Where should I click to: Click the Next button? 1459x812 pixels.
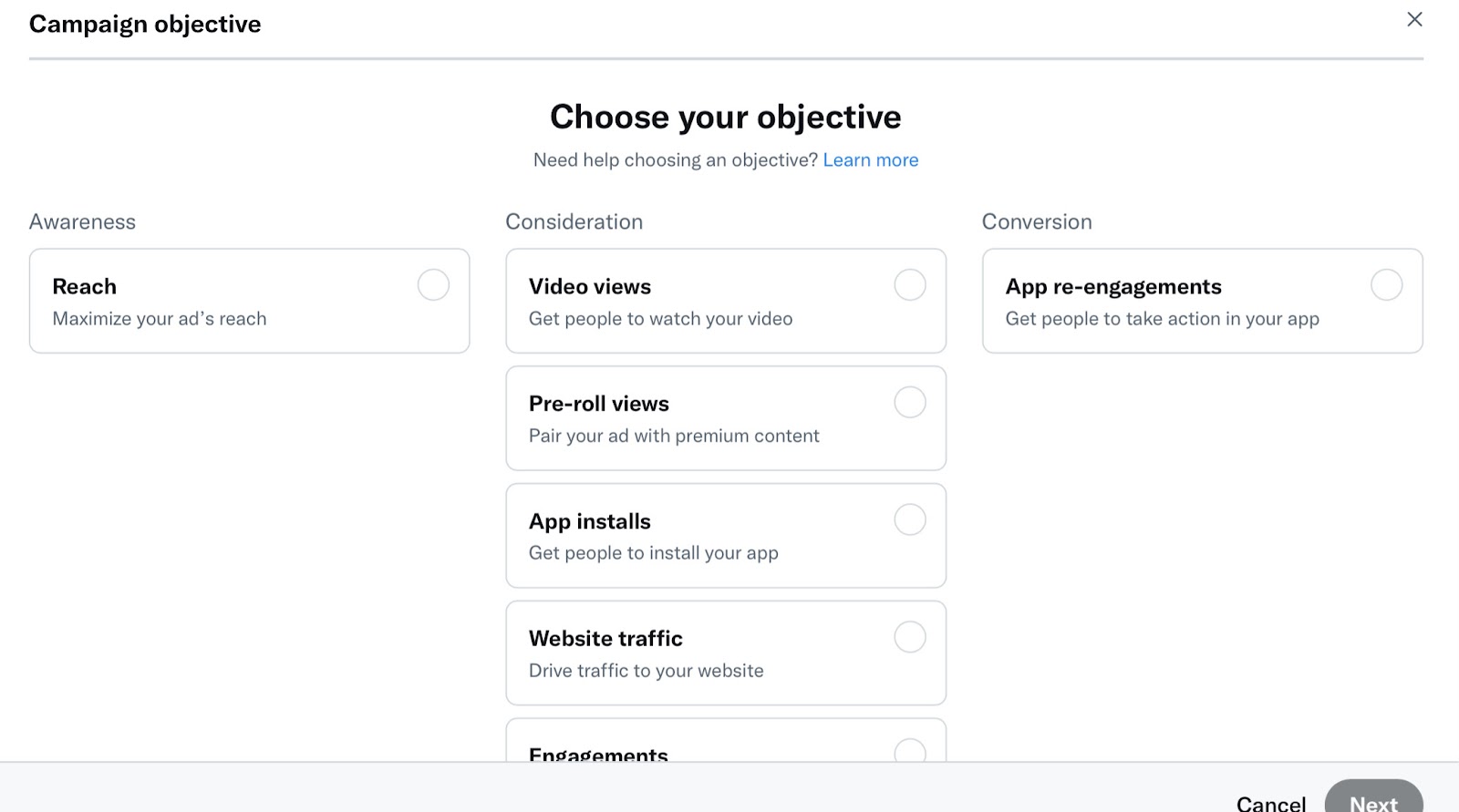[x=1373, y=797]
